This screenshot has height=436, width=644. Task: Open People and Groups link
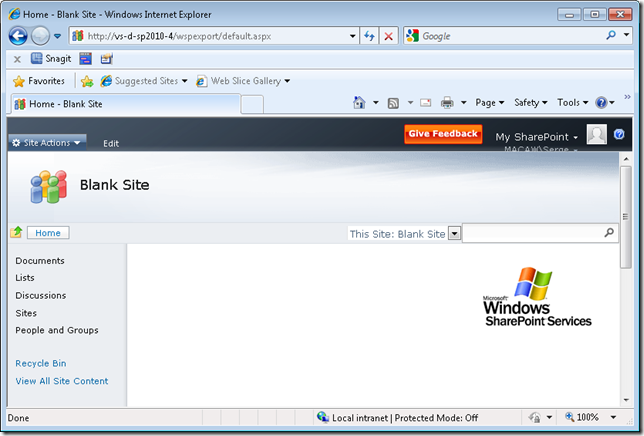point(57,330)
